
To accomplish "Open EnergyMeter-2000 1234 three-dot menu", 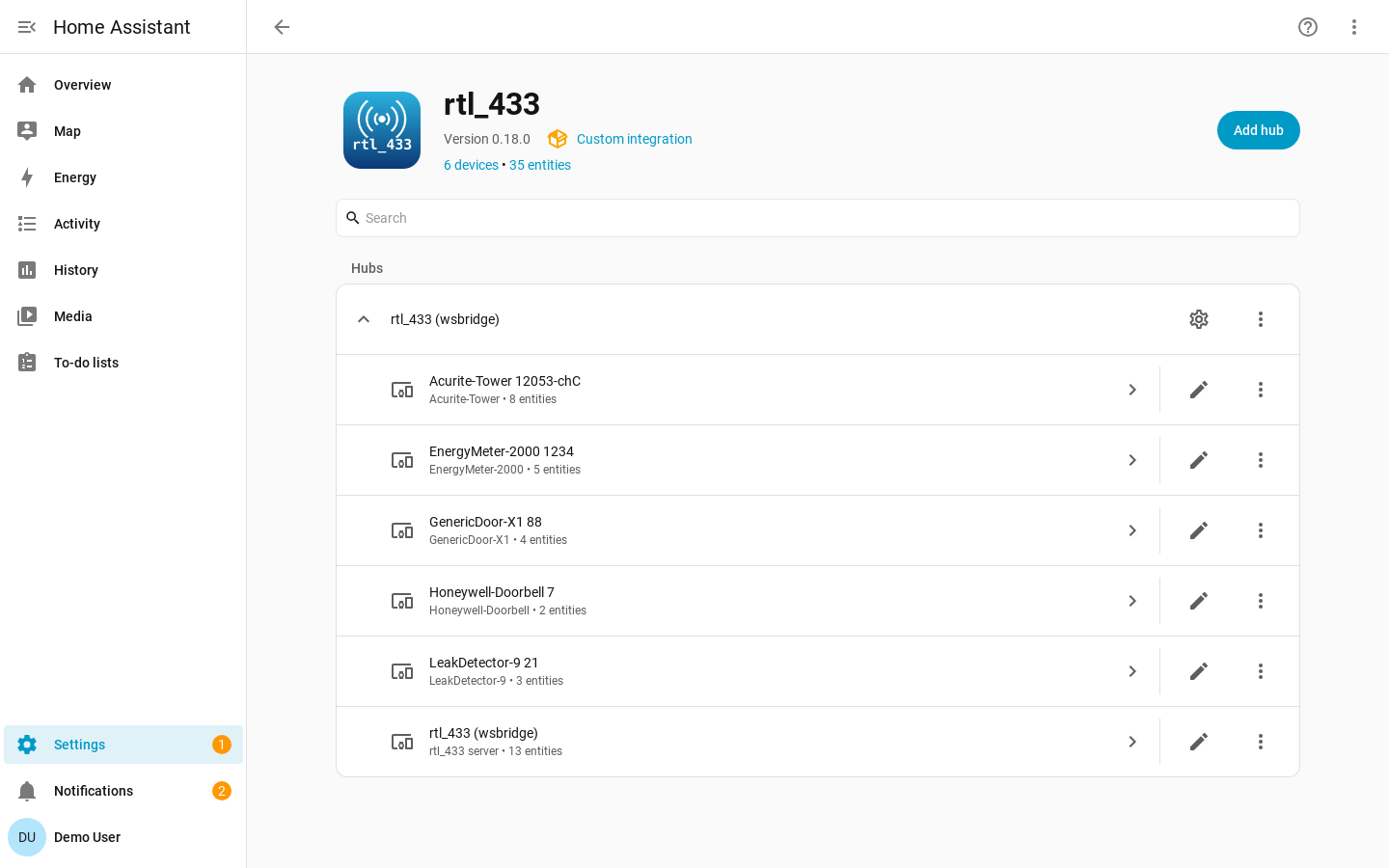I will [x=1261, y=460].
